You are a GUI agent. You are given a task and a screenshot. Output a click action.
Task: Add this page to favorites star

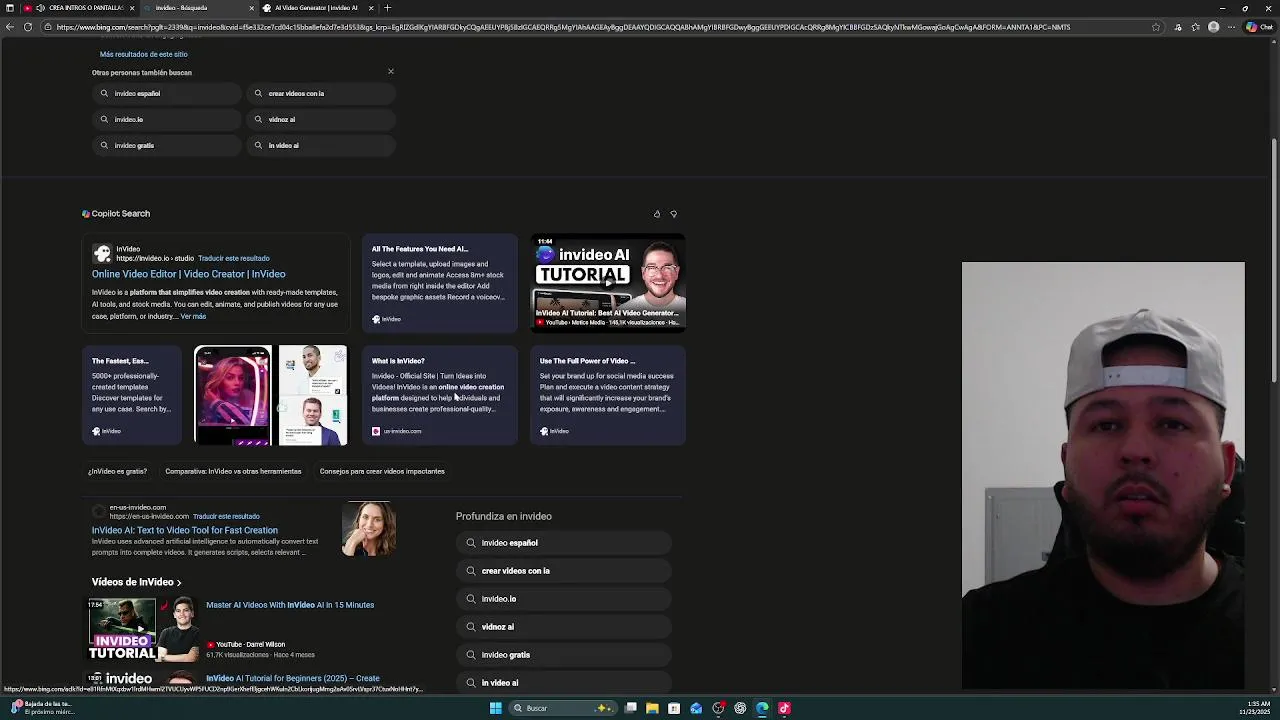point(1156,27)
